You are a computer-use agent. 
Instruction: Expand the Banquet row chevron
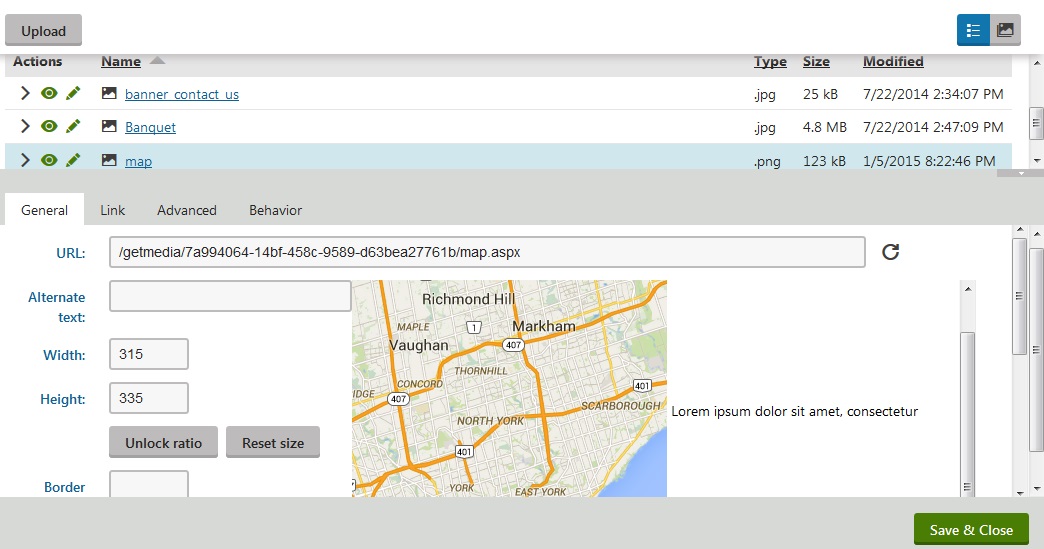[25, 127]
